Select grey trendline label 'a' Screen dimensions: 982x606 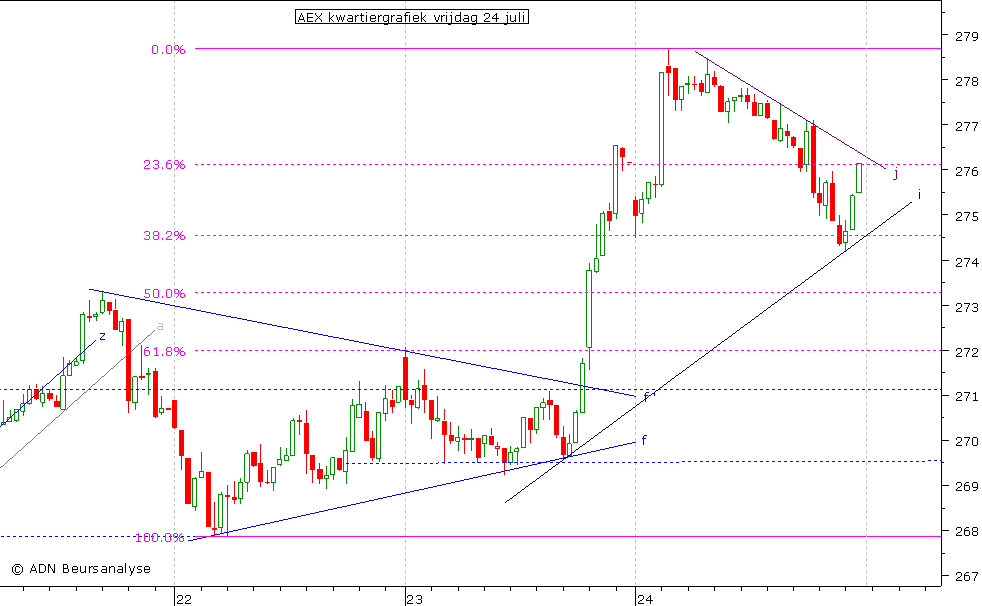tap(160, 326)
